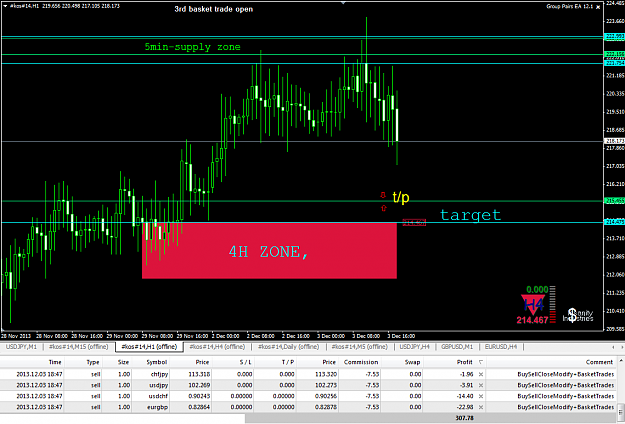Image resolution: width=625 pixels, height=424 pixels.
Task: Click the Comment column header
Action: coord(551,362)
